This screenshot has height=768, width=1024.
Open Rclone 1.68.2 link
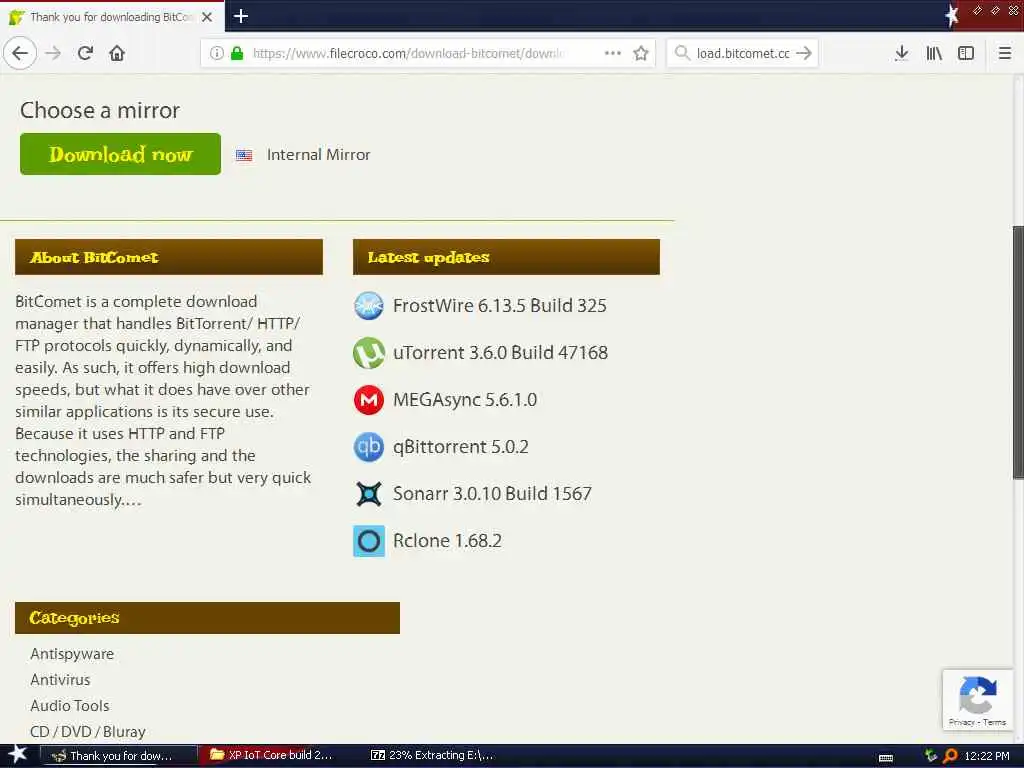click(x=447, y=541)
